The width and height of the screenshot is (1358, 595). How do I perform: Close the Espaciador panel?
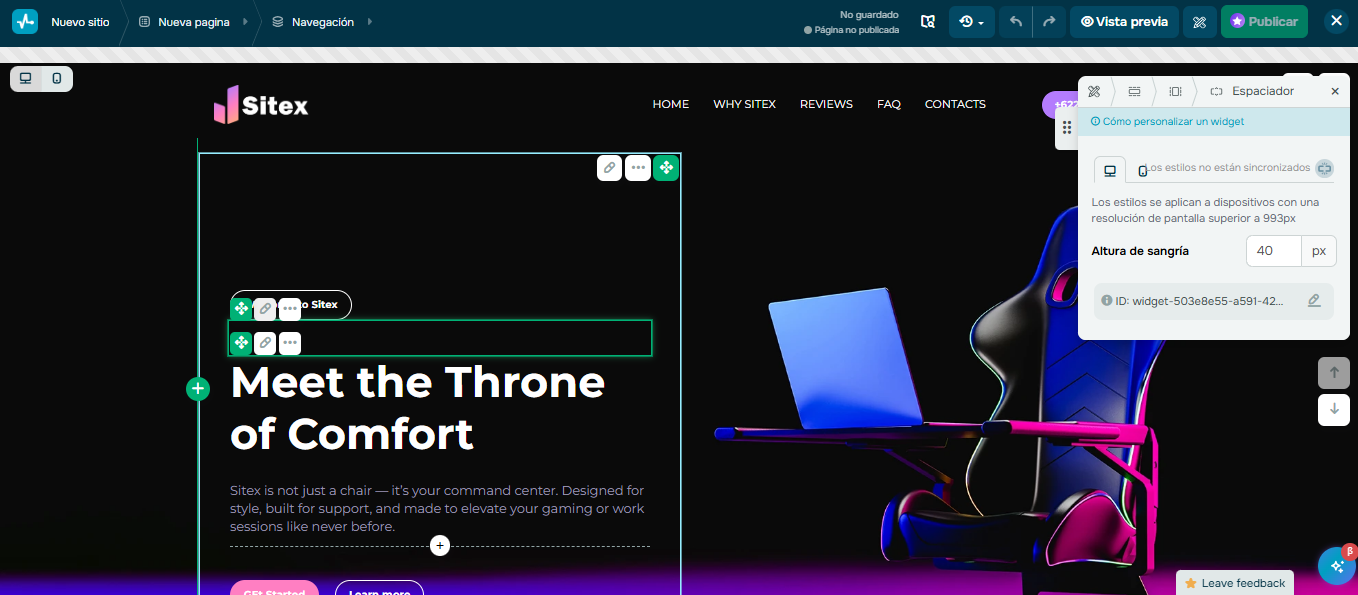1335,91
